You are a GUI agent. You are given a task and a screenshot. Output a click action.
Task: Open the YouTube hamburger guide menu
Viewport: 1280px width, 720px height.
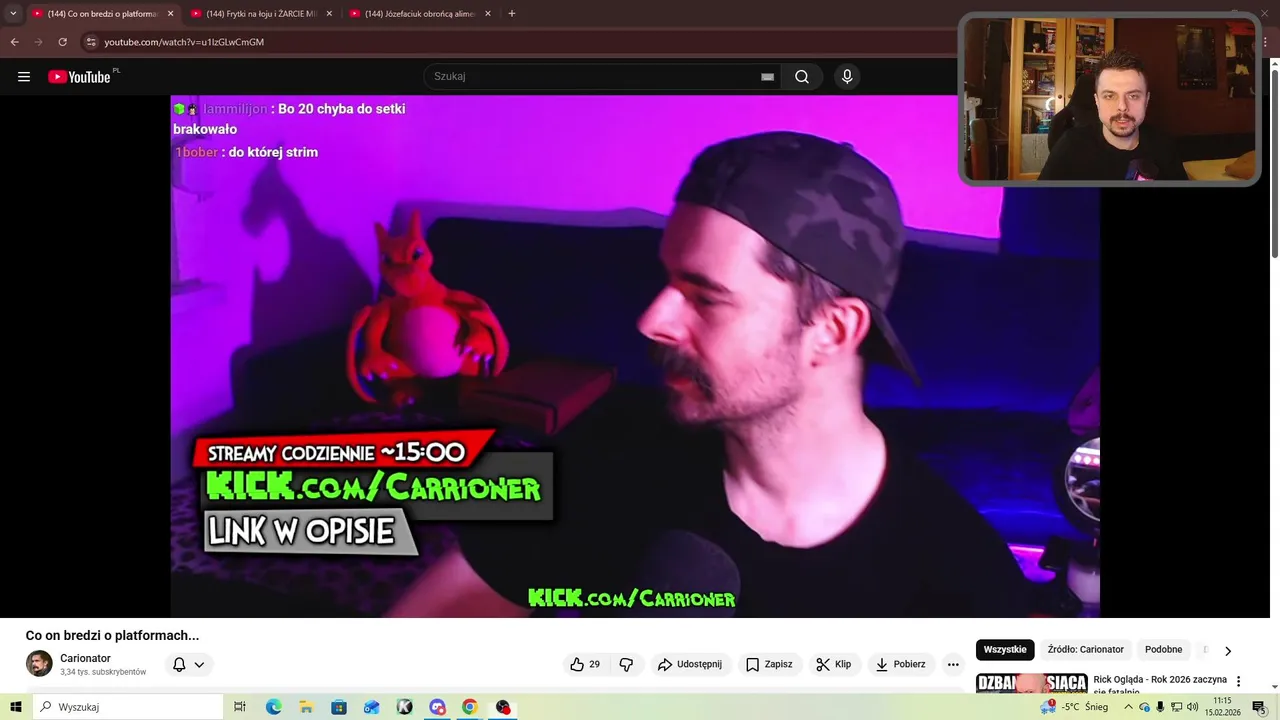pos(24,77)
